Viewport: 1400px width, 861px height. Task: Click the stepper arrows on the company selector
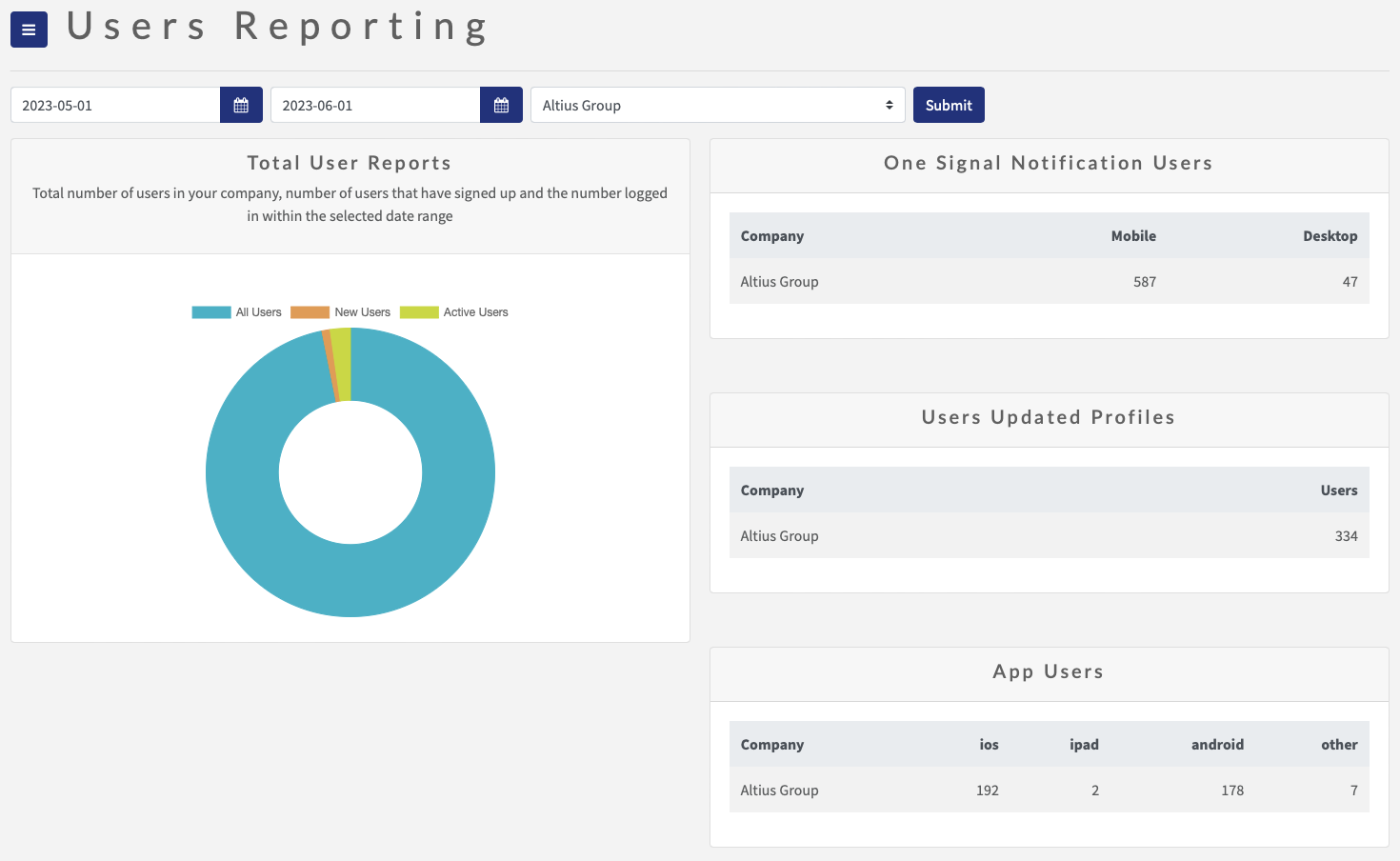tap(889, 105)
